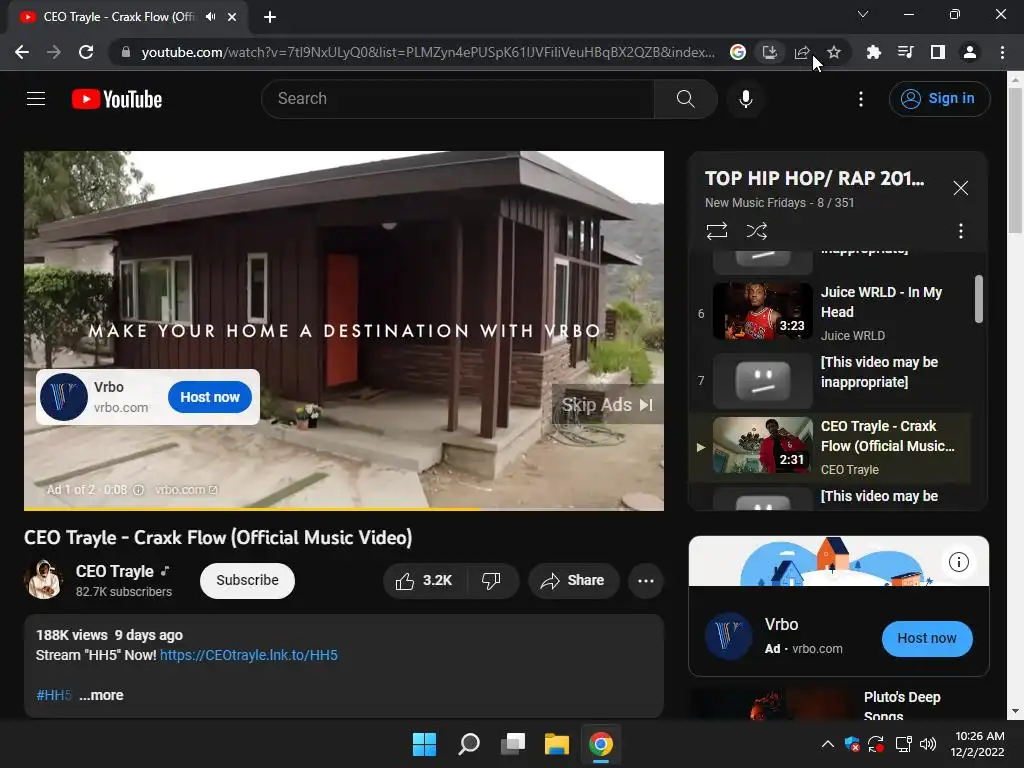Click the ad progress bar
The width and height of the screenshot is (1024, 768).
click(x=344, y=509)
